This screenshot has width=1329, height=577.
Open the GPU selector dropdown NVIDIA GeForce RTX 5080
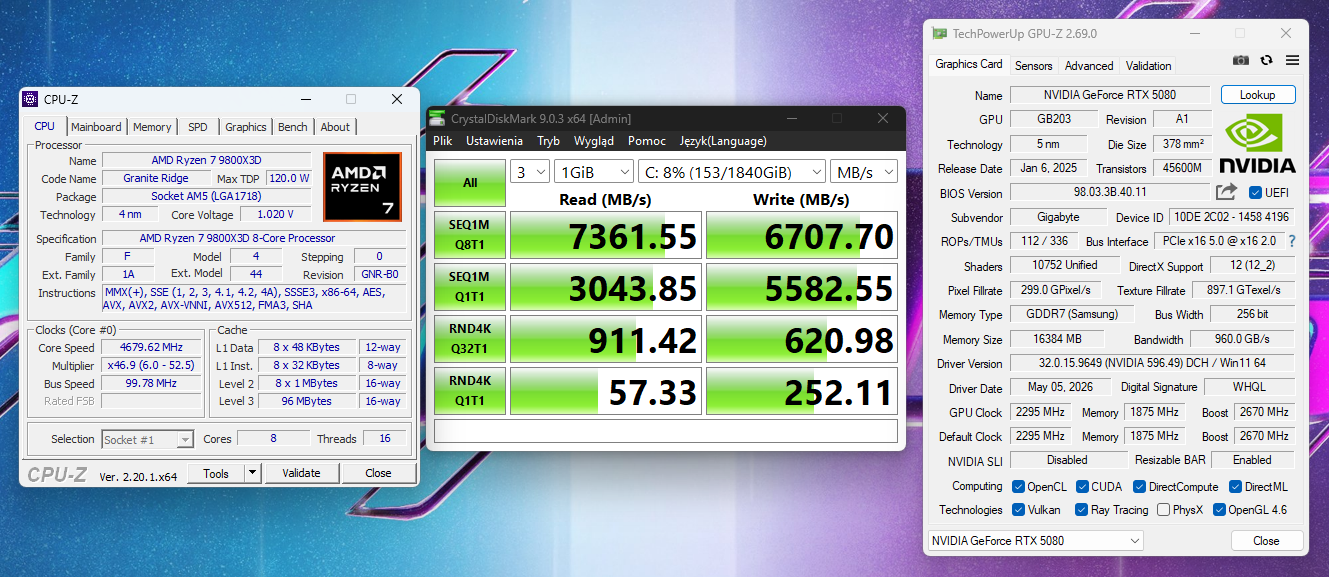click(x=1035, y=541)
